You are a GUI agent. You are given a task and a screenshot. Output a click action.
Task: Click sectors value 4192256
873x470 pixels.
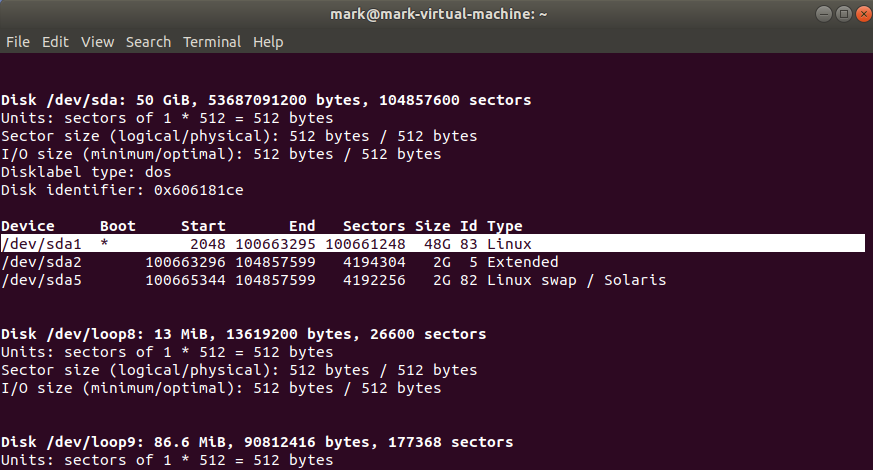point(374,280)
